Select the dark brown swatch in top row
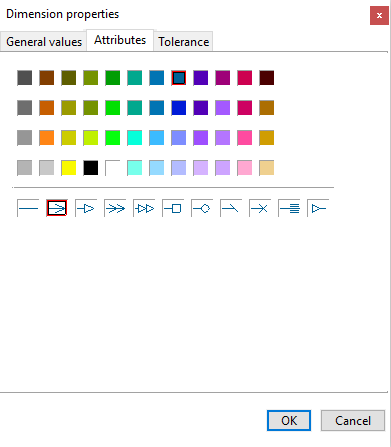This screenshot has height=447, width=391. [47, 78]
